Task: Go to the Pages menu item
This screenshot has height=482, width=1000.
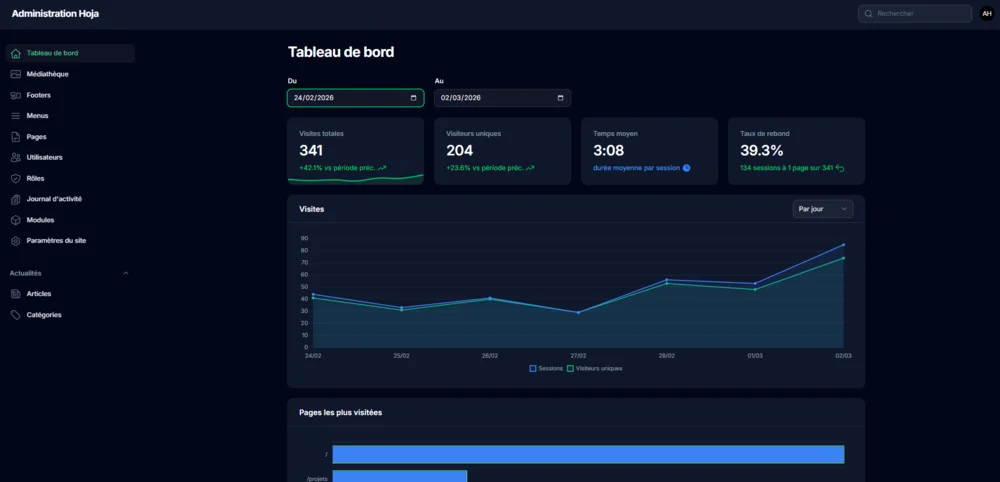Action: click(36, 137)
